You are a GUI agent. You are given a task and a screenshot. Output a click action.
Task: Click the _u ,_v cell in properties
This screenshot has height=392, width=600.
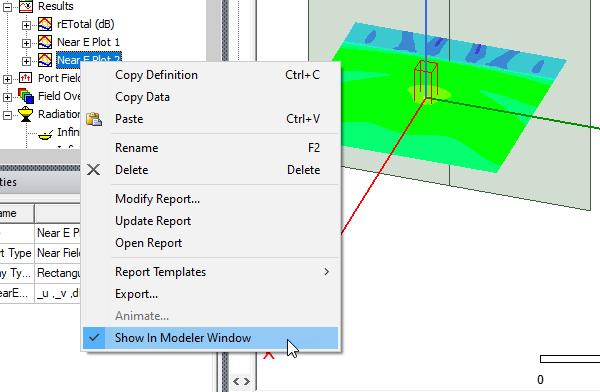(58, 293)
